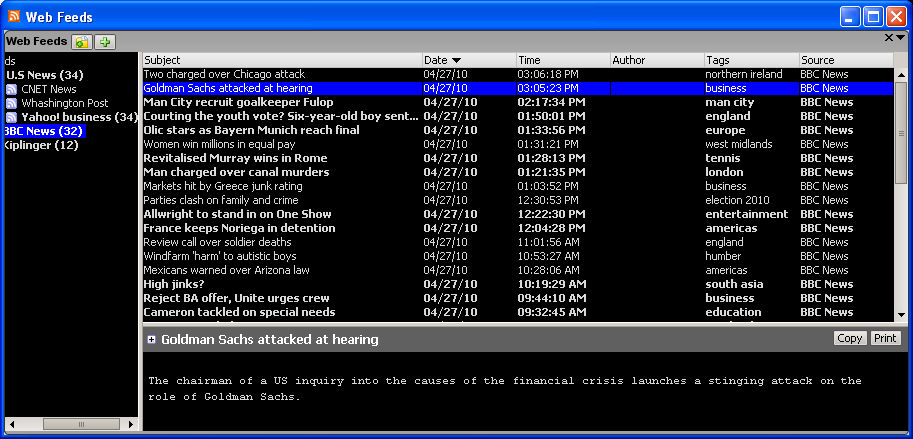Viewport: 913px width, 439px height.
Task: Click the feed tree scroll right arrow
Action: point(131,424)
